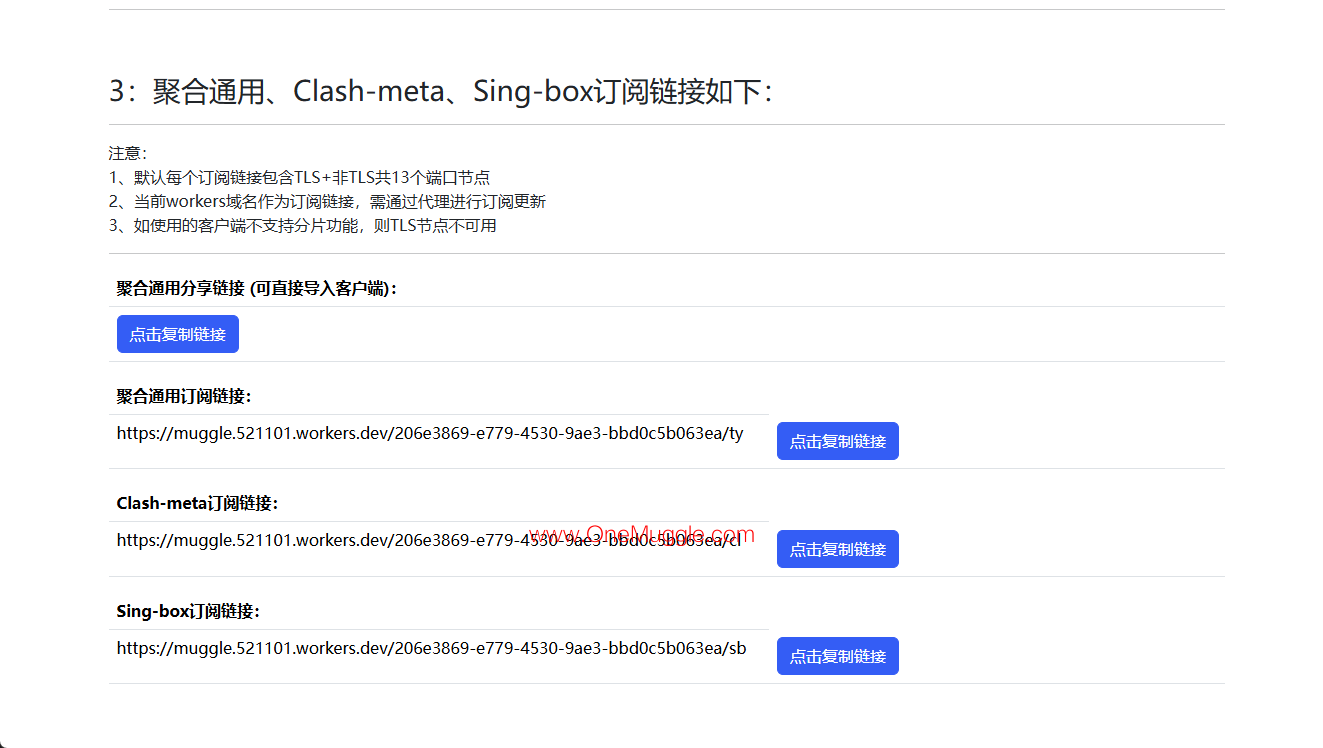The image size is (1323, 748).
Task: Select the Clash-meta订阅链接 label
Action: click(x=197, y=503)
